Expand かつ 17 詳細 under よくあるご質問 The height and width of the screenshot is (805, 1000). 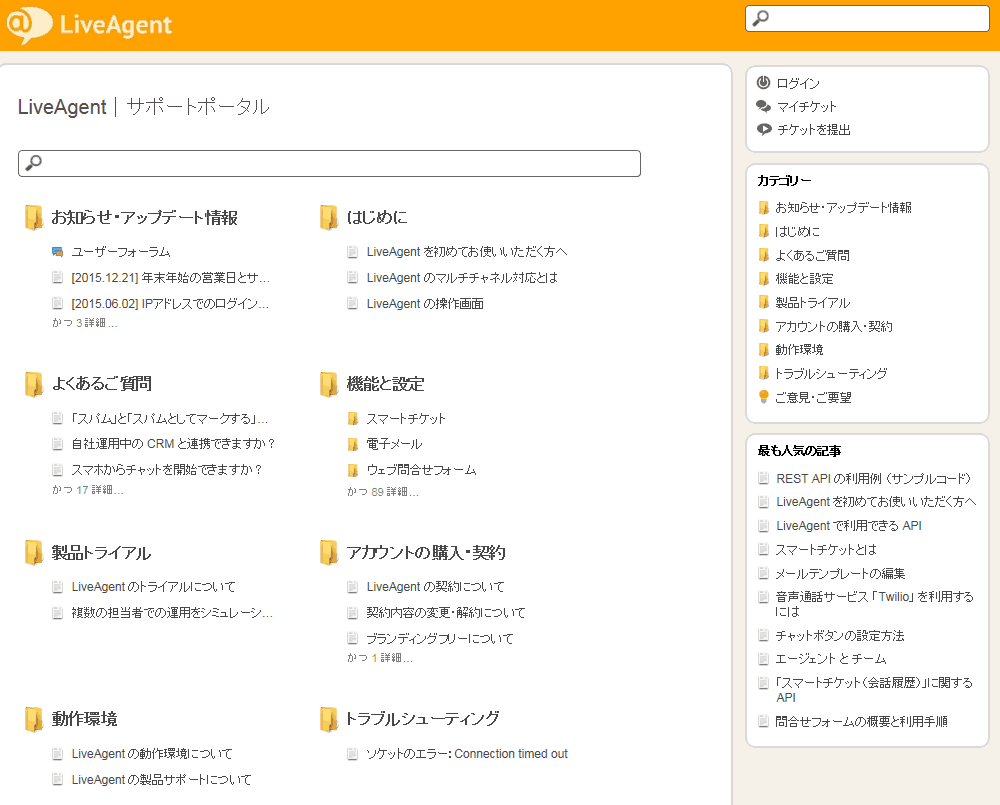88,490
